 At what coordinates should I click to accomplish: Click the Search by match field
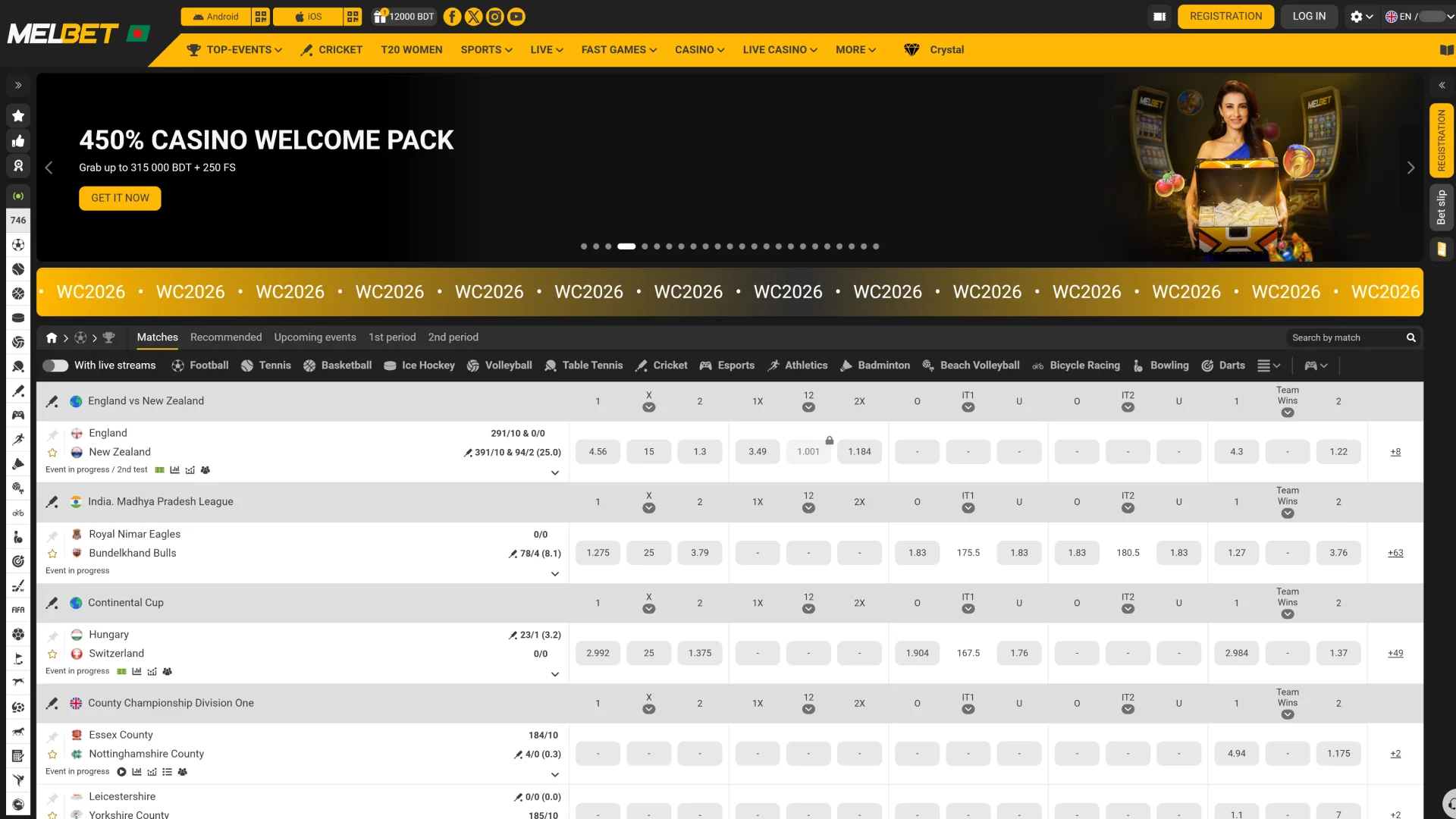pos(1346,338)
